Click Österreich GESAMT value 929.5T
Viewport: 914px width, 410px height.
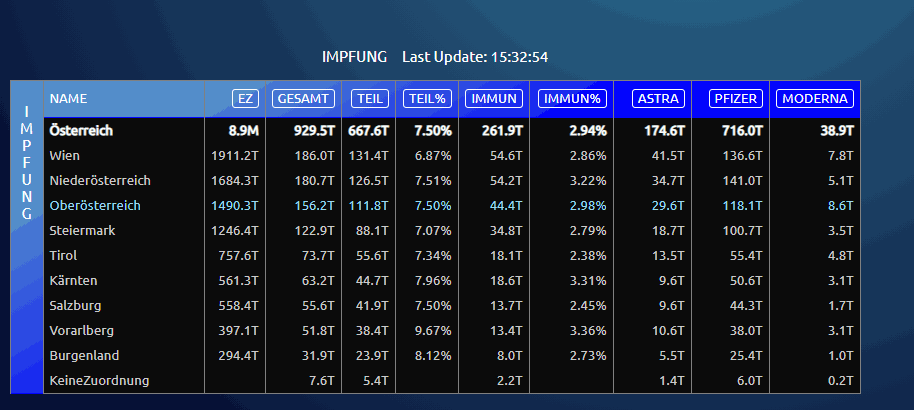pyautogui.click(x=314, y=131)
